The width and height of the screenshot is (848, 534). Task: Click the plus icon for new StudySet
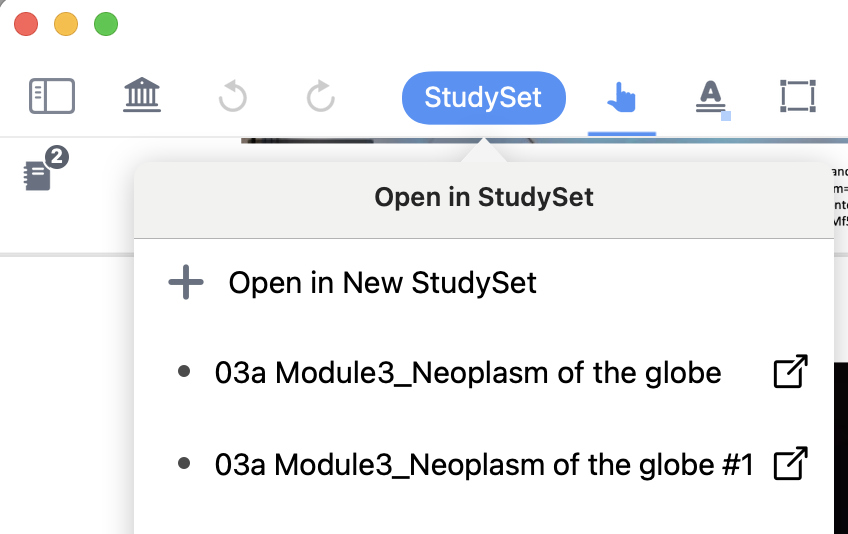[186, 283]
